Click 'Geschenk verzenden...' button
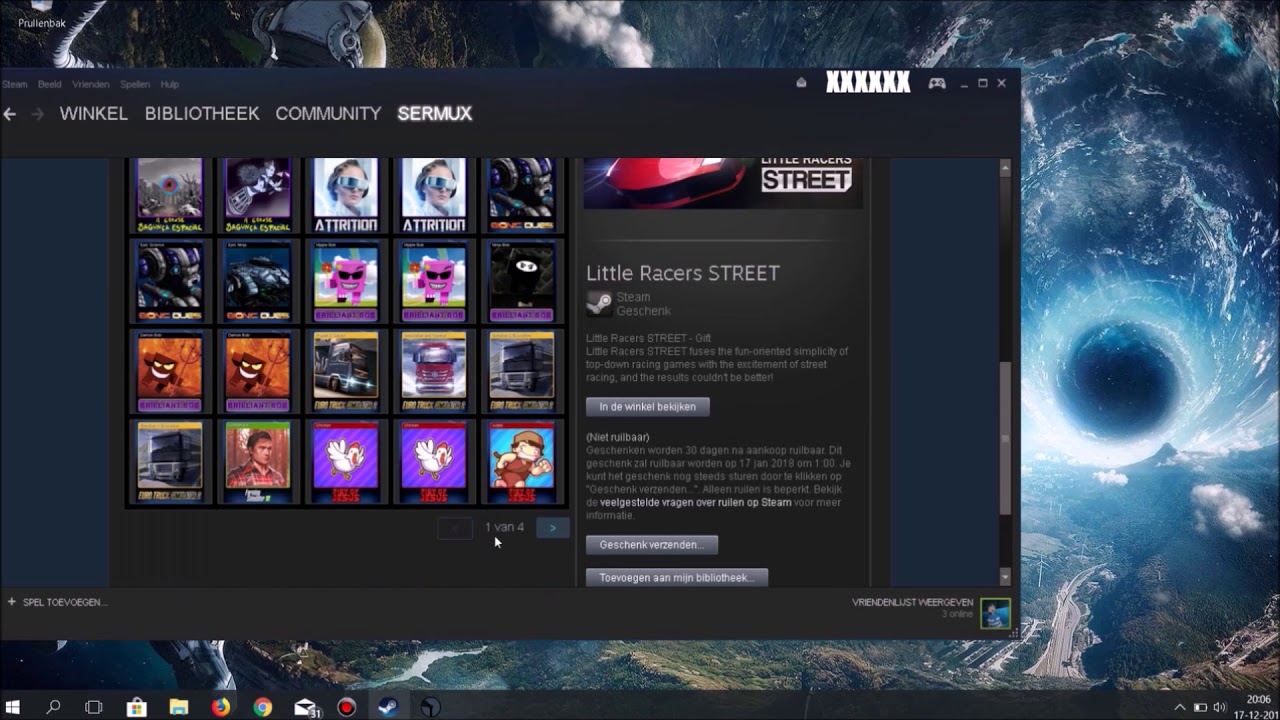 click(652, 545)
